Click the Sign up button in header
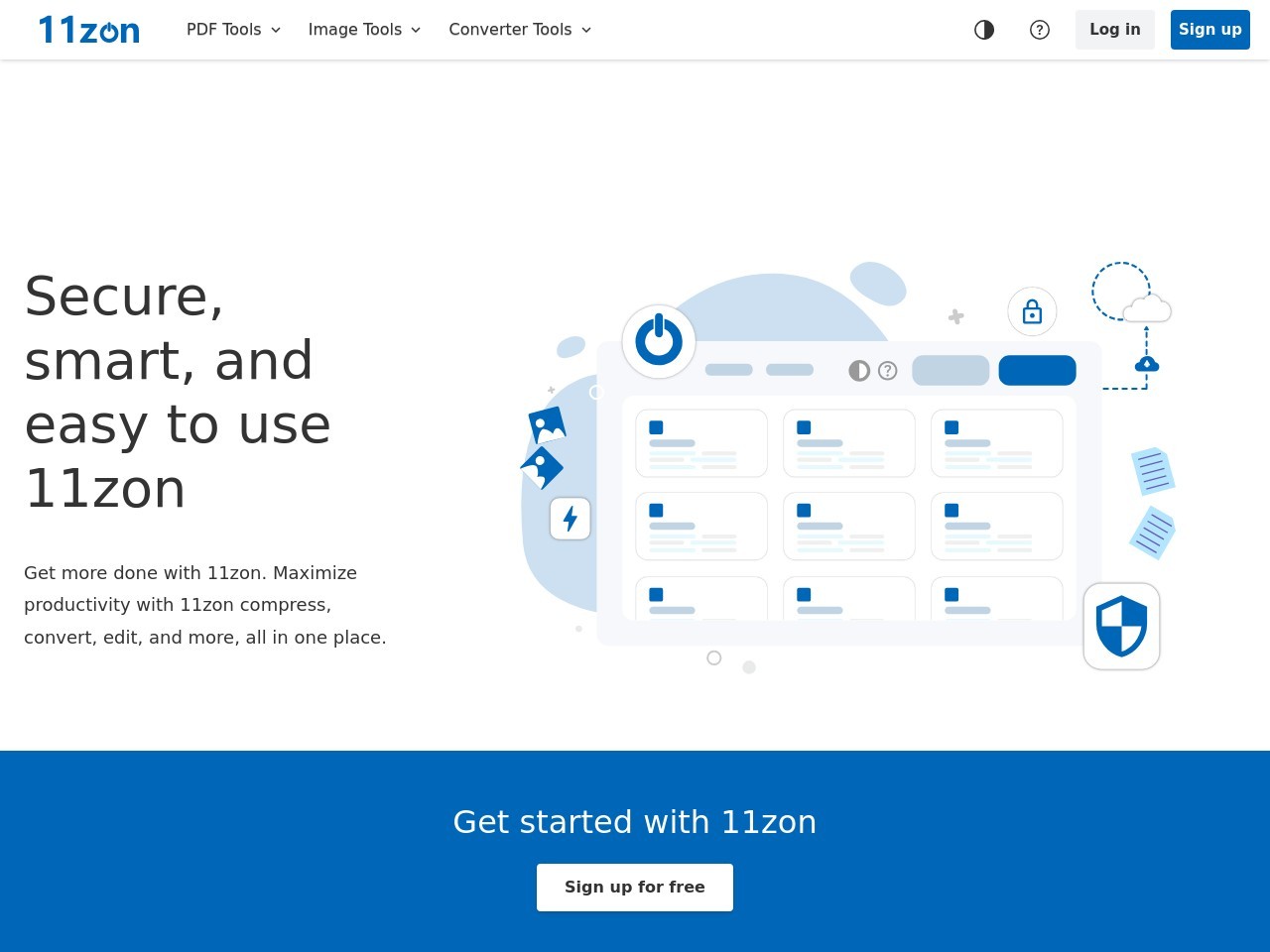The height and width of the screenshot is (952, 1270). (1210, 30)
